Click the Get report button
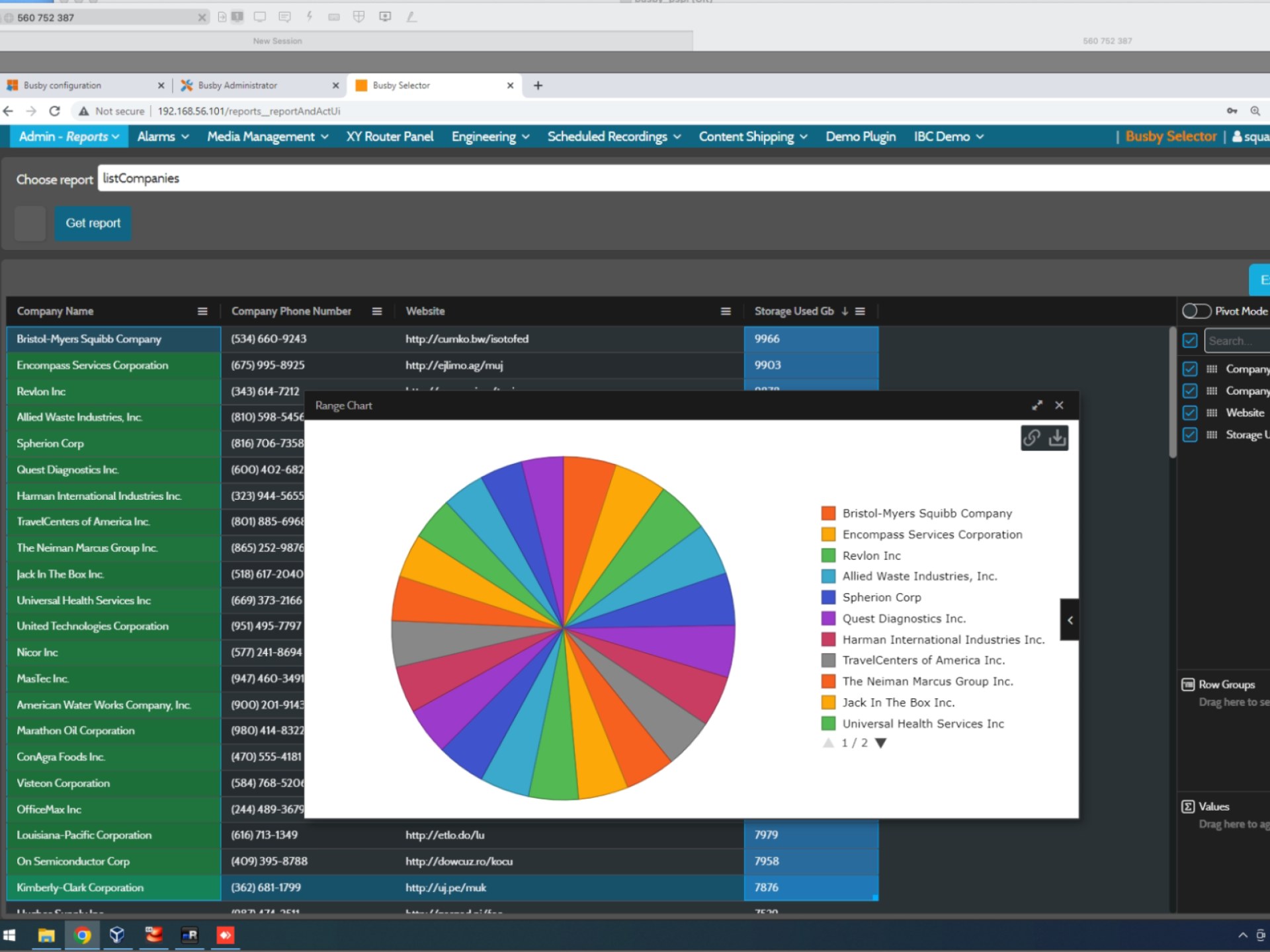Viewport: 1270px width, 952px height. [x=93, y=223]
